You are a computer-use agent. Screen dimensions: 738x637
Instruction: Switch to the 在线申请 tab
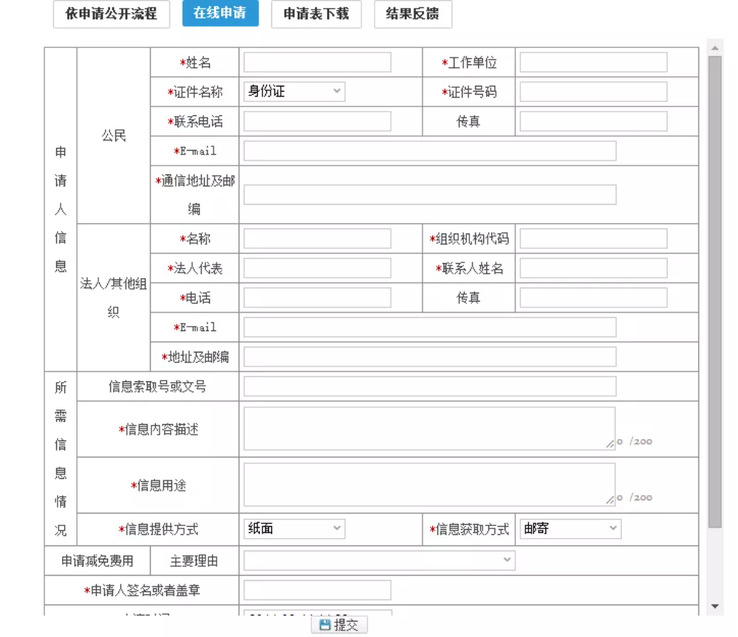[220, 14]
